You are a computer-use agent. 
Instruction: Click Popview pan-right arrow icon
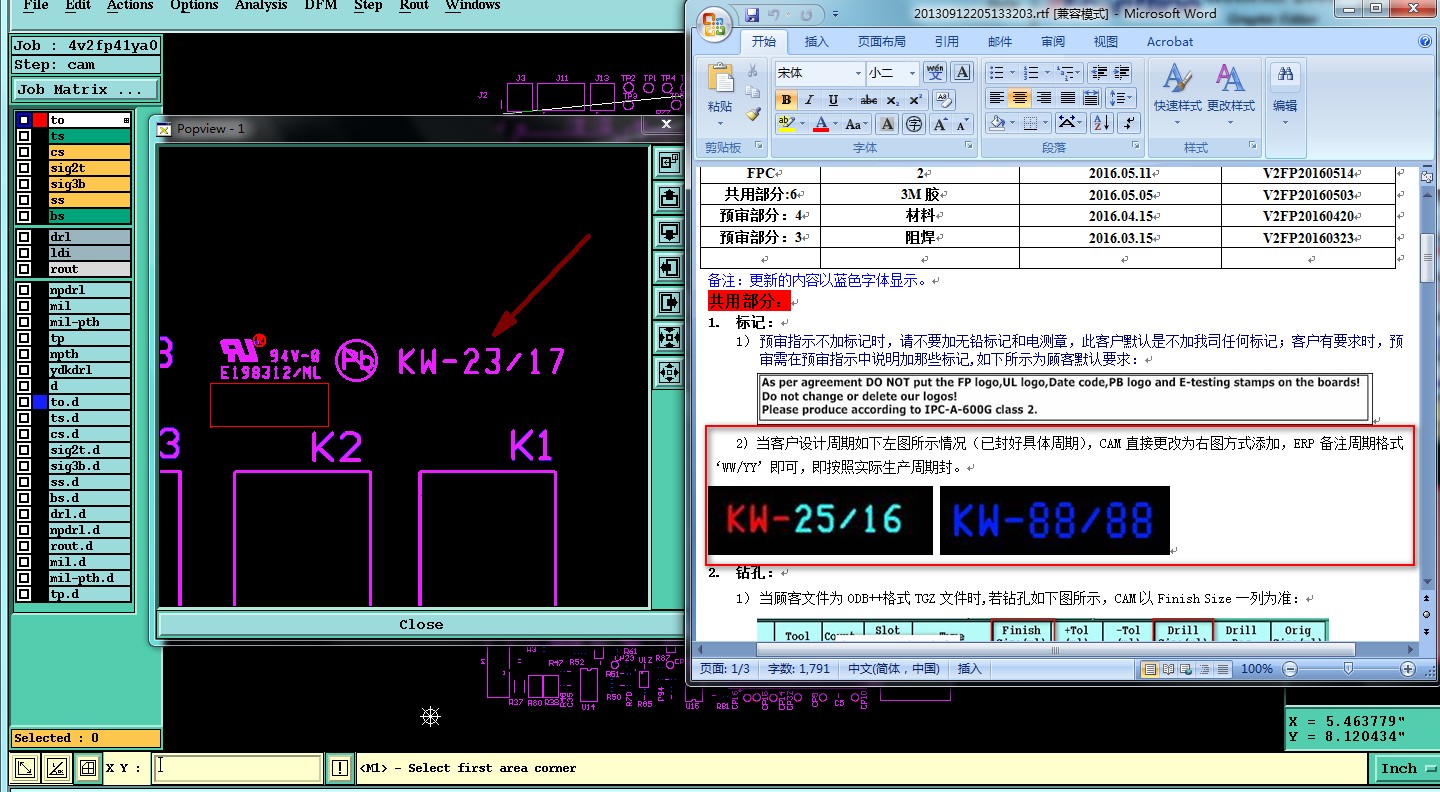[x=669, y=302]
